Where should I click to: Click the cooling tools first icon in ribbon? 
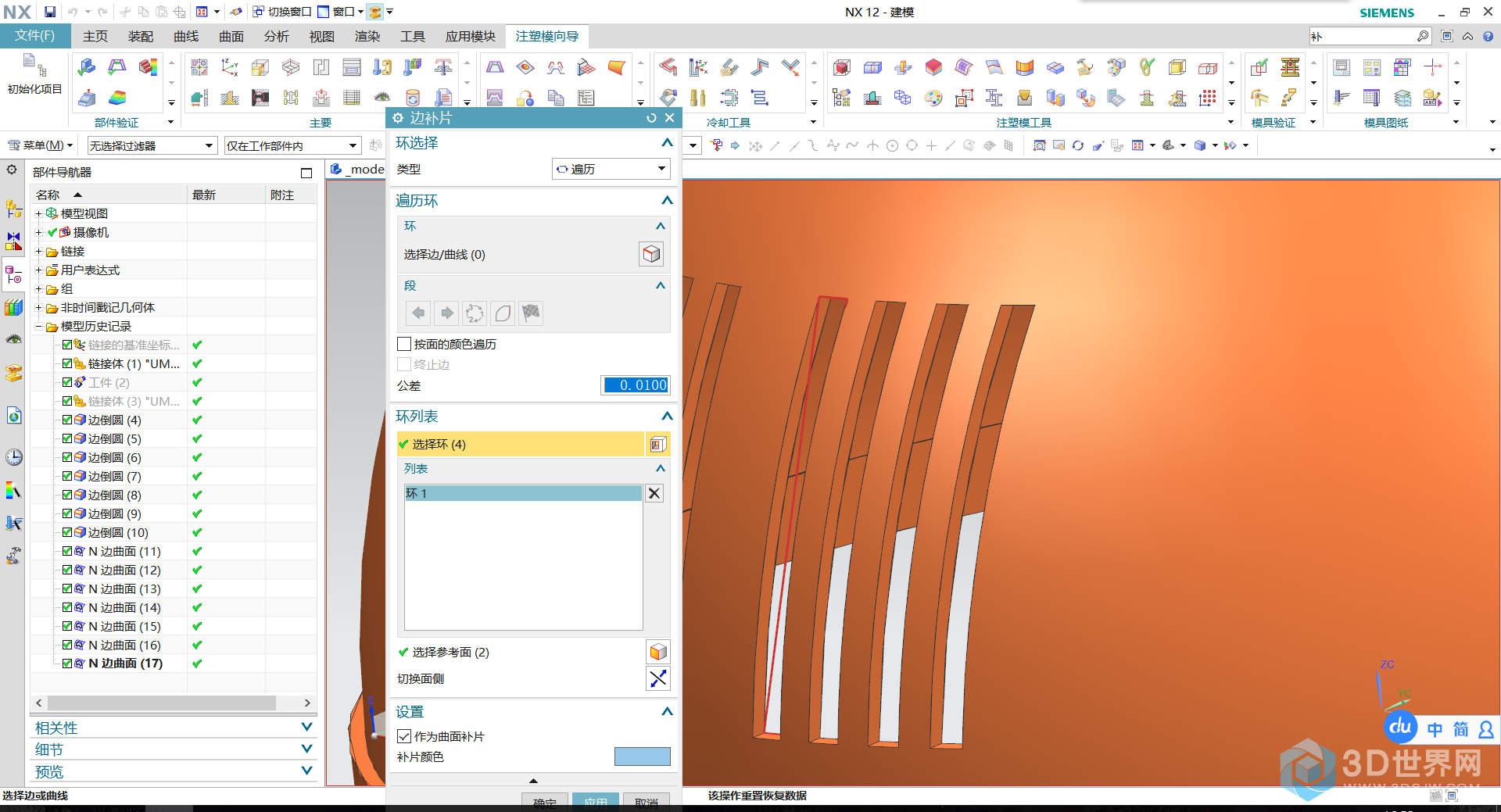point(668,68)
